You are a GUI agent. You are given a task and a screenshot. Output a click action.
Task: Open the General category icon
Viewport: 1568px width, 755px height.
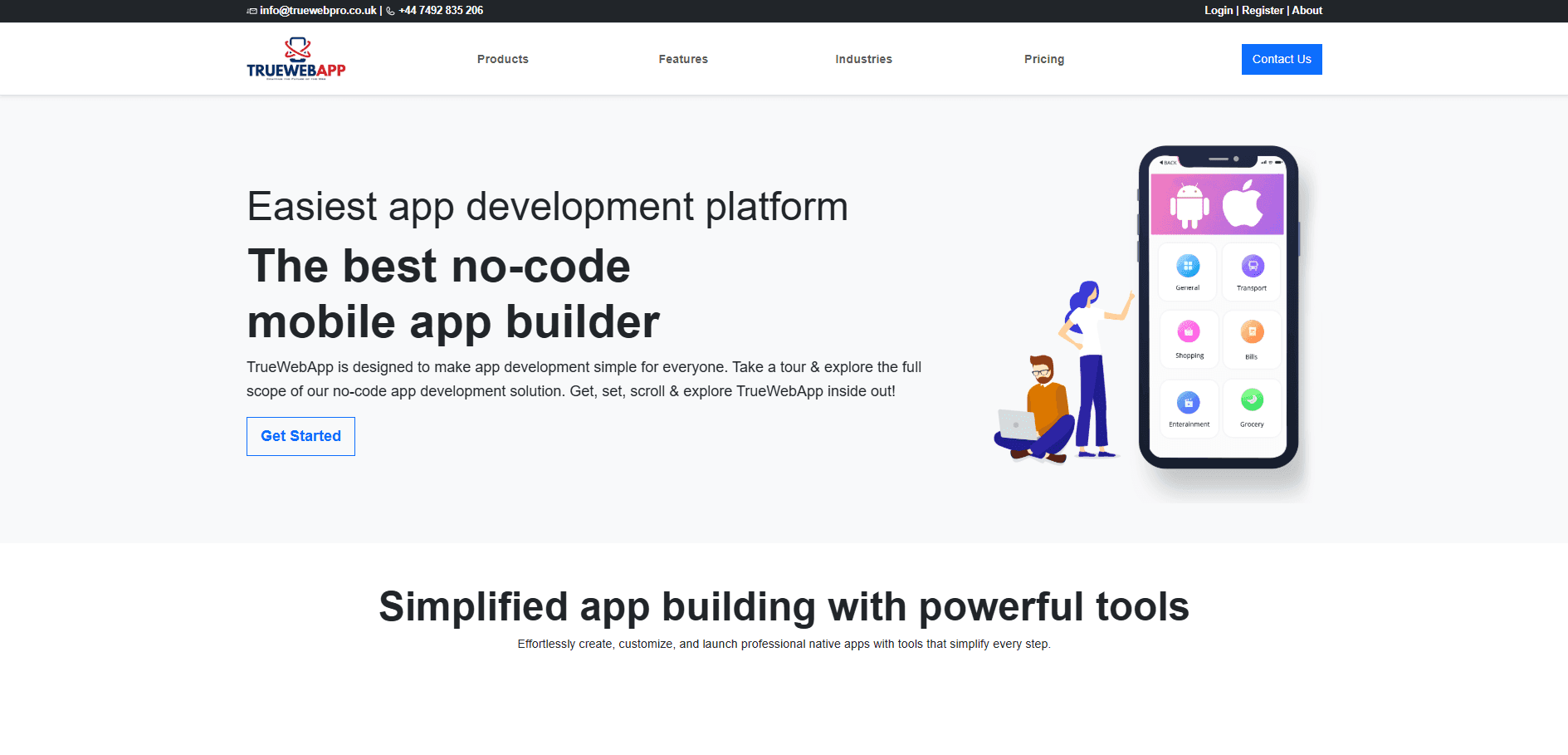1187,267
